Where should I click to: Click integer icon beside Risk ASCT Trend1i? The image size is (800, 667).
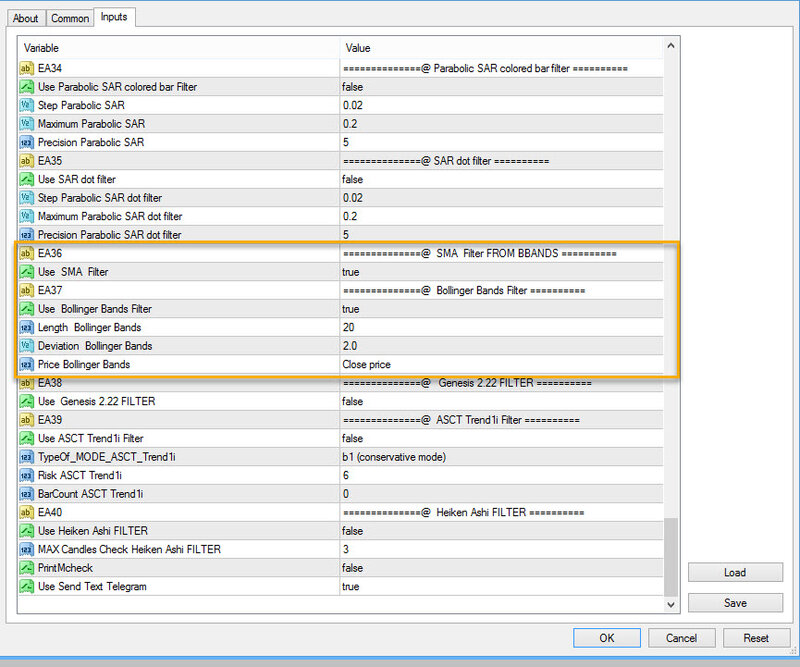pos(27,476)
